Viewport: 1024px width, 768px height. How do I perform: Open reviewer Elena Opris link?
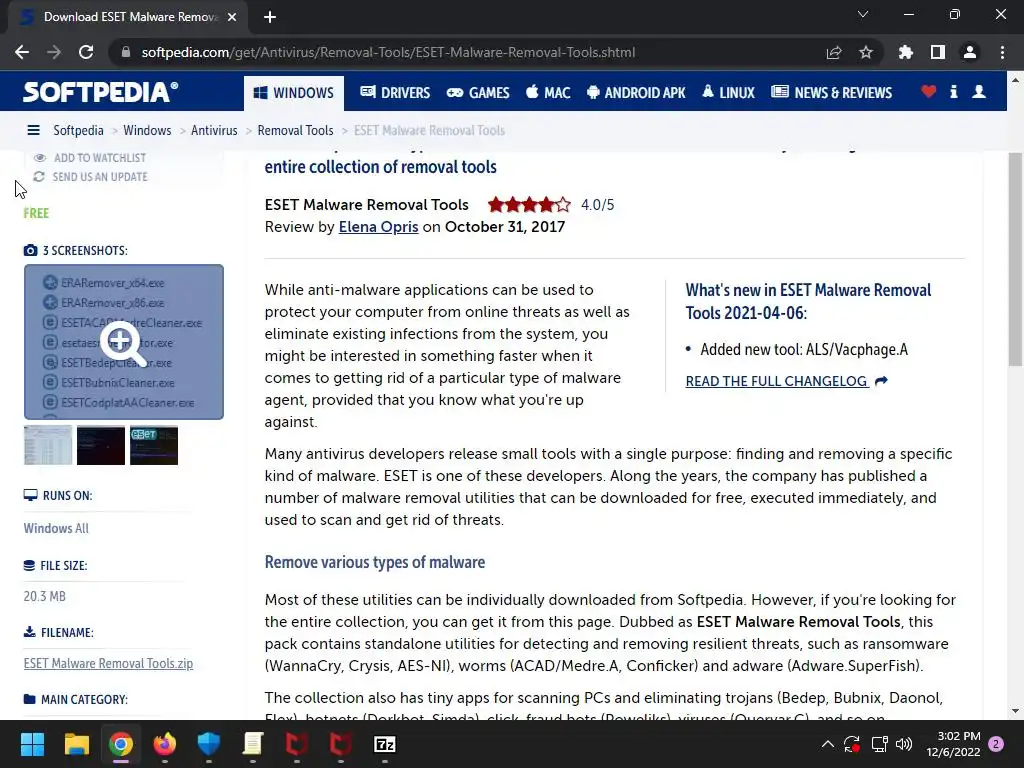[378, 227]
